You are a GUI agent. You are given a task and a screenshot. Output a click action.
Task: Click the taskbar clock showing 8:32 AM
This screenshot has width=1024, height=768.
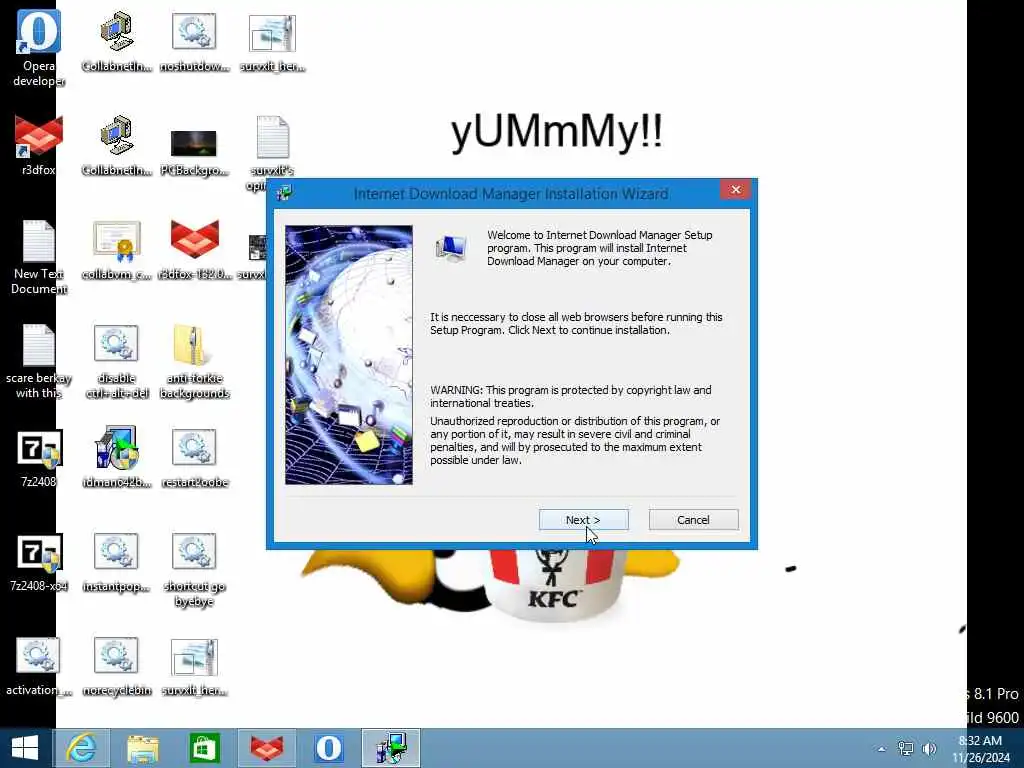(x=980, y=748)
